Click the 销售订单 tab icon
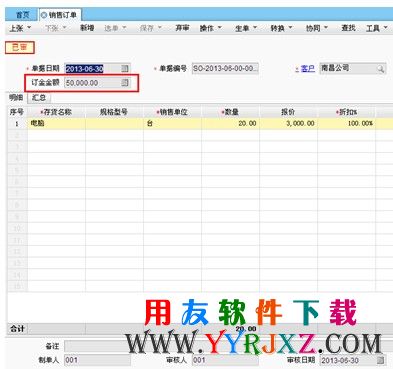The height and width of the screenshot is (369, 393). pos(44,15)
